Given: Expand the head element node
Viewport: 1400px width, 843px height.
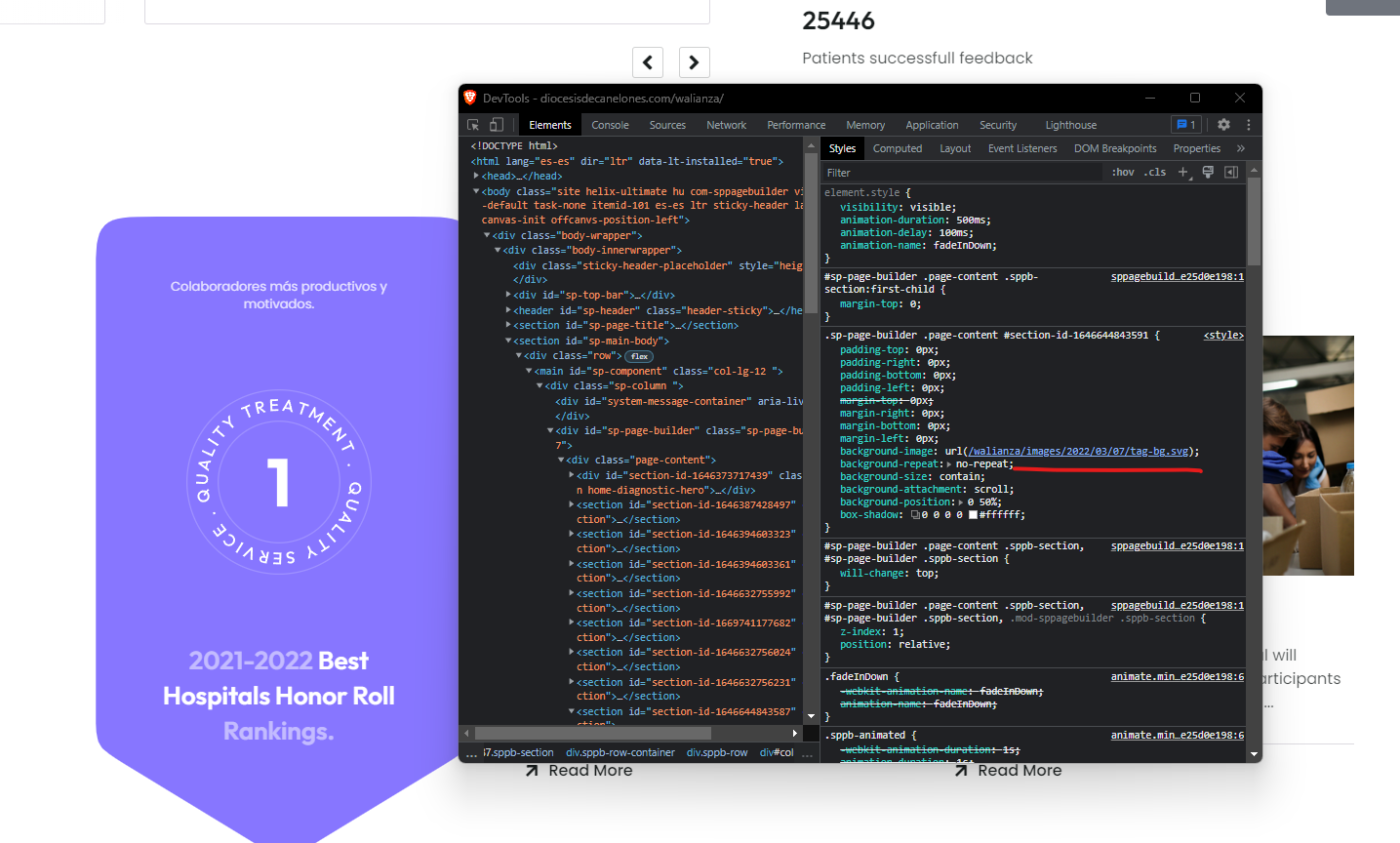Looking at the screenshot, I should (476, 176).
